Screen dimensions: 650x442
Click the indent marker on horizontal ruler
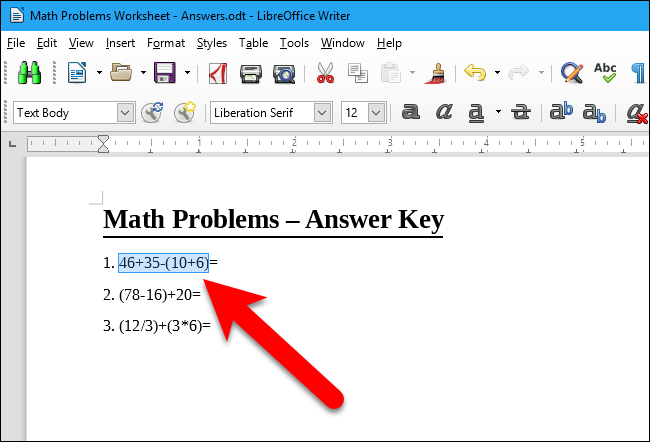point(103,144)
